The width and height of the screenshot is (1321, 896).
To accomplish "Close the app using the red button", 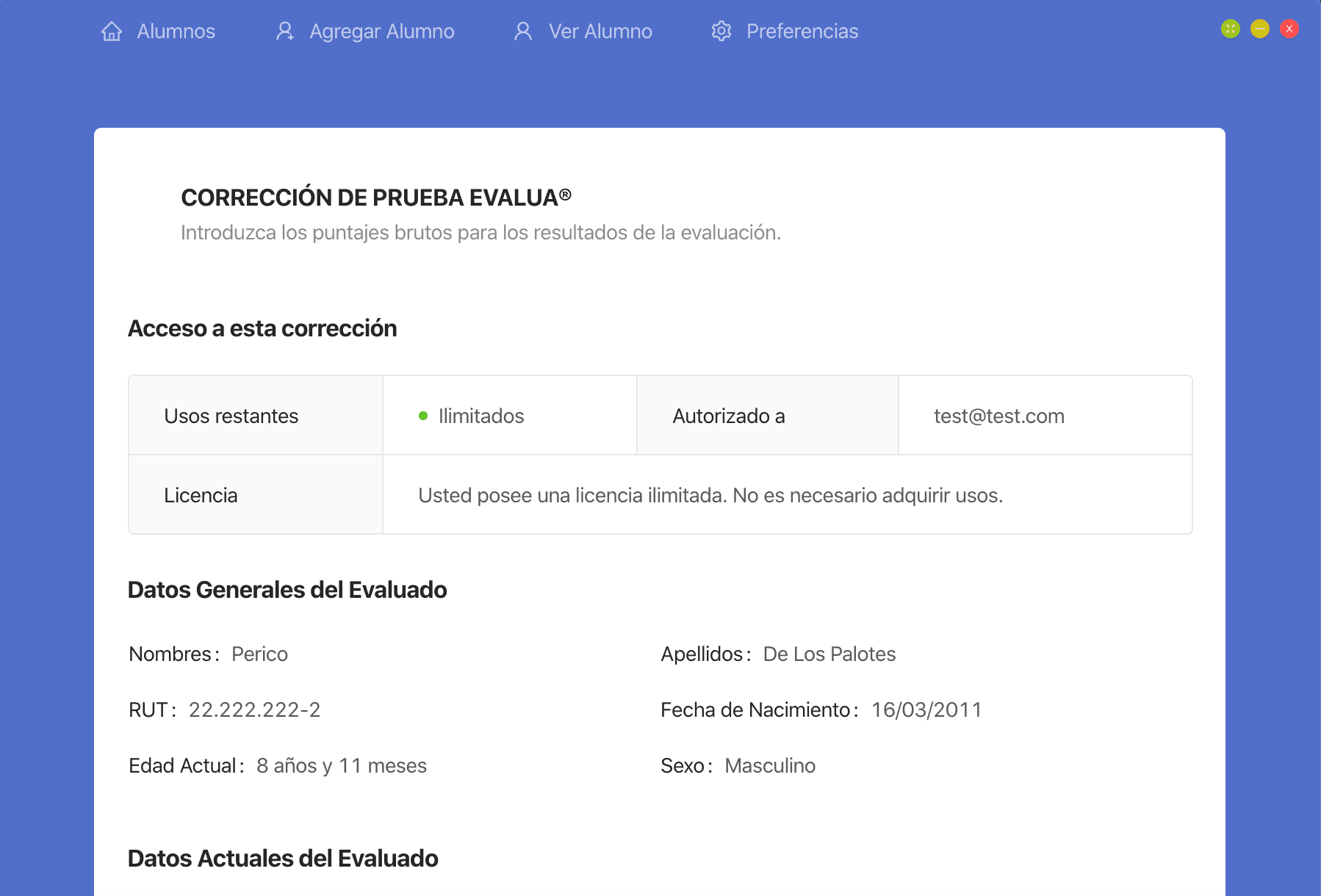I will (x=1289, y=29).
